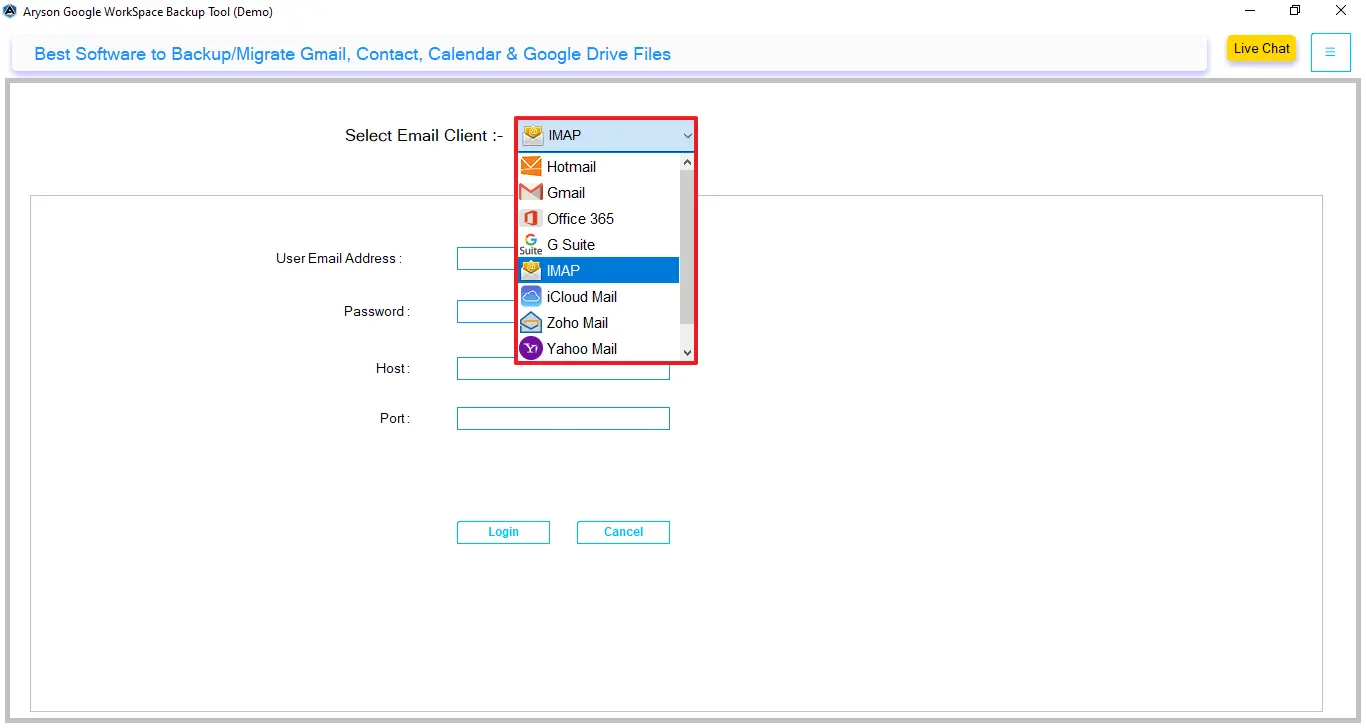Open the hamburger menu beside Live Chat
The height and width of the screenshot is (728, 1366).
point(1330,52)
